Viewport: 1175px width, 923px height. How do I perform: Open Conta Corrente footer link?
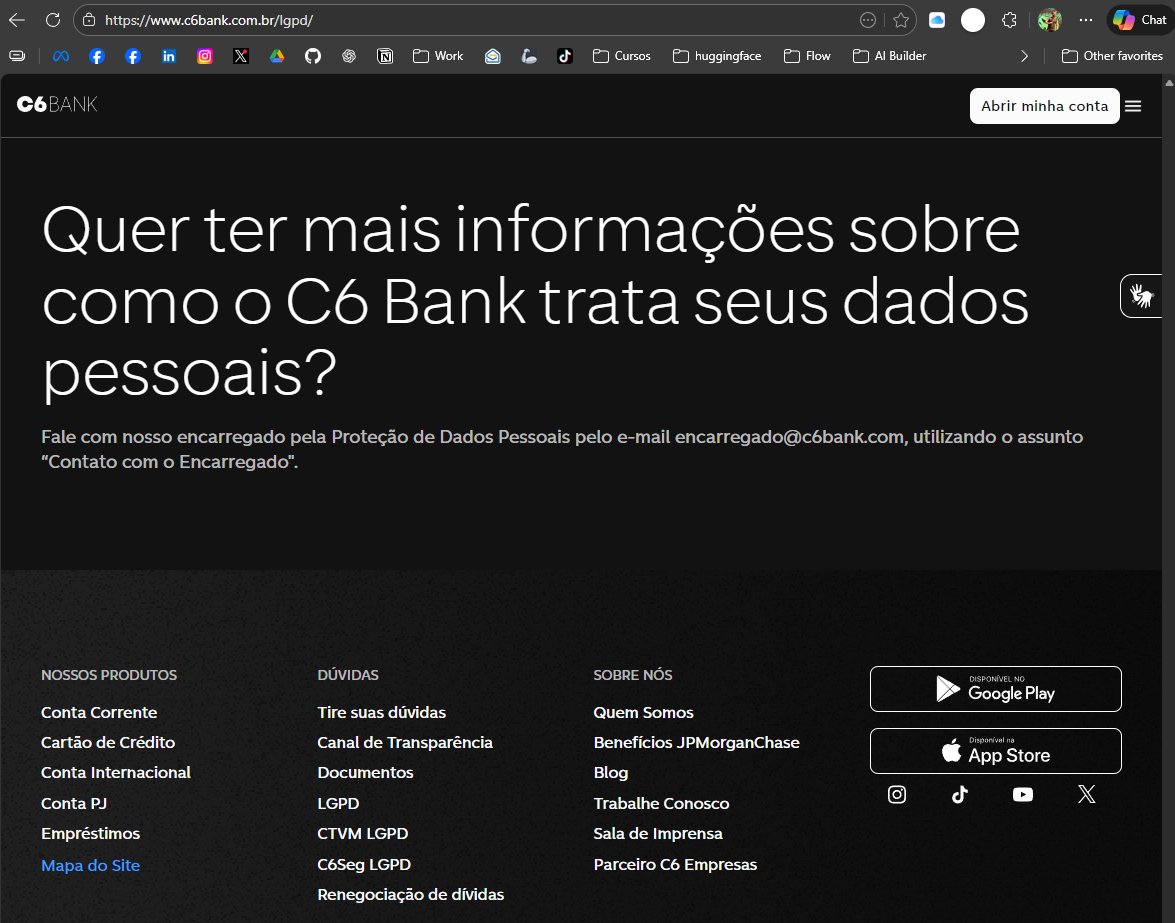tap(99, 712)
